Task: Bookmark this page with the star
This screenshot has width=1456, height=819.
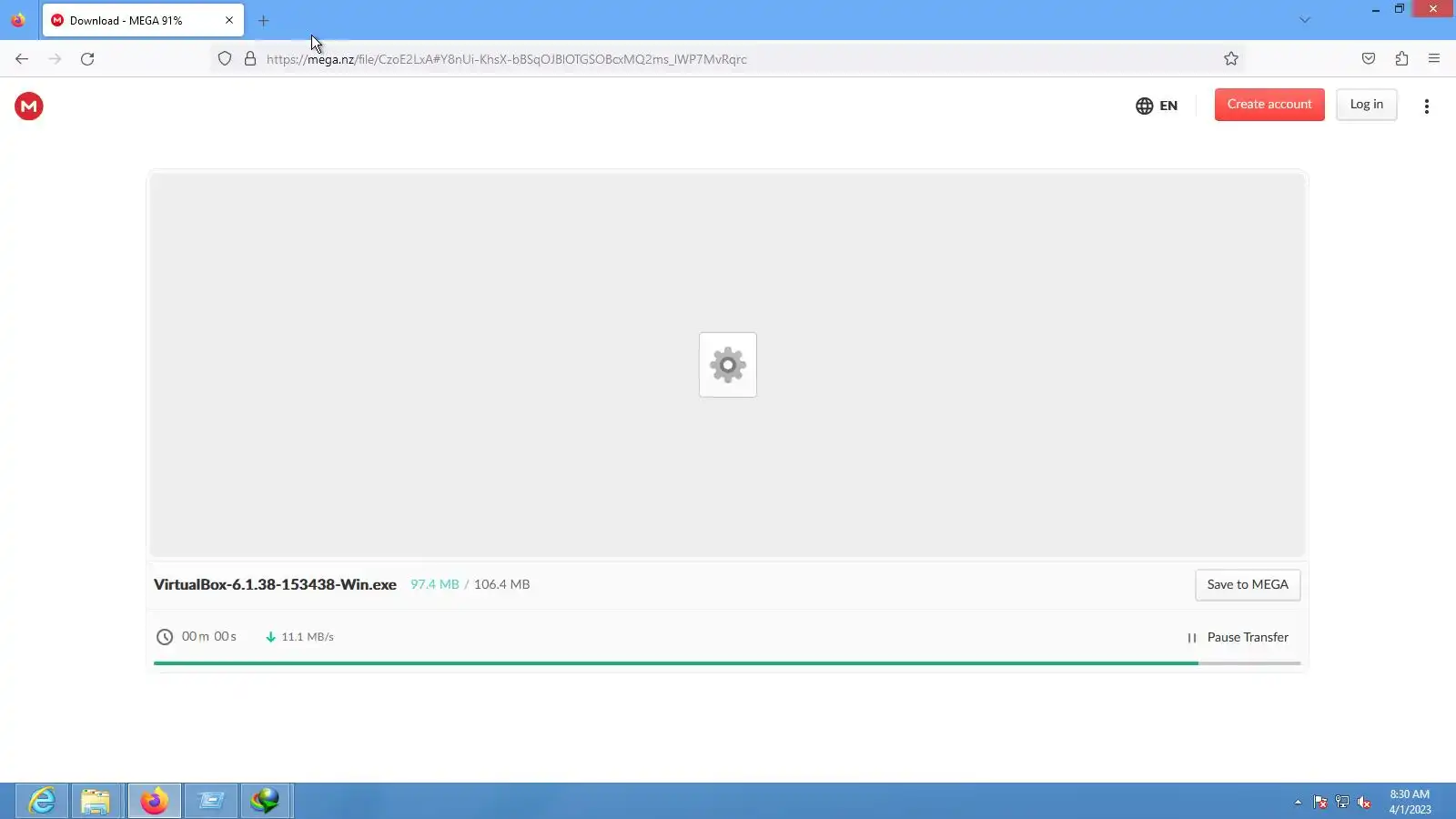Action: (1231, 59)
